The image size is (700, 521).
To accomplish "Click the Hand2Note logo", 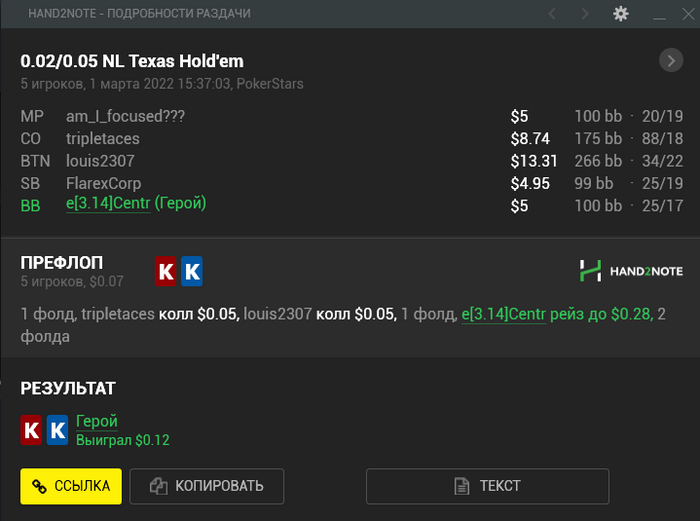I will [x=631, y=271].
